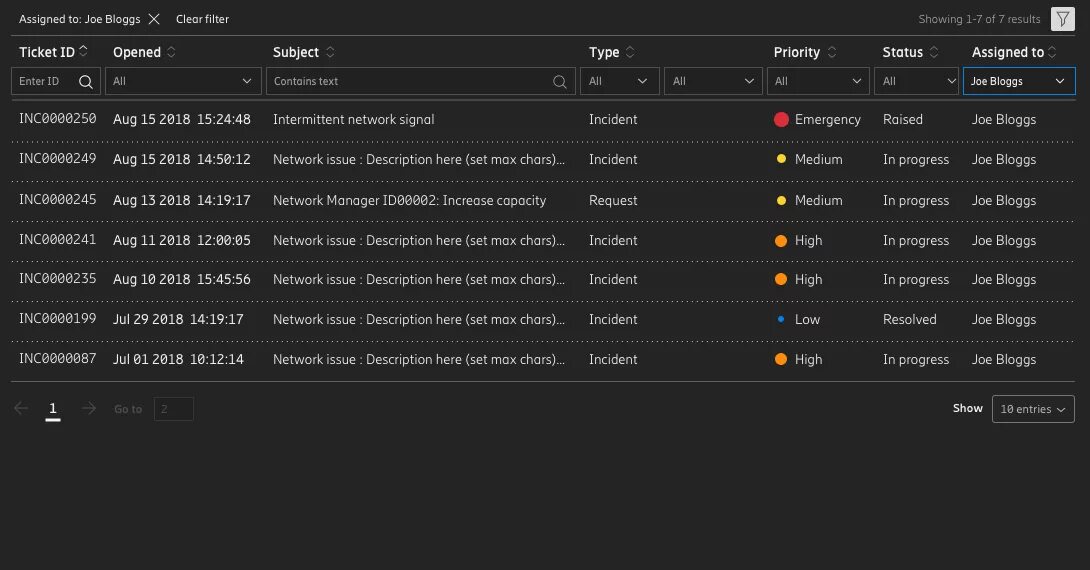Expand the Priority filter dropdown
The width and height of the screenshot is (1090, 570).
tap(817, 82)
